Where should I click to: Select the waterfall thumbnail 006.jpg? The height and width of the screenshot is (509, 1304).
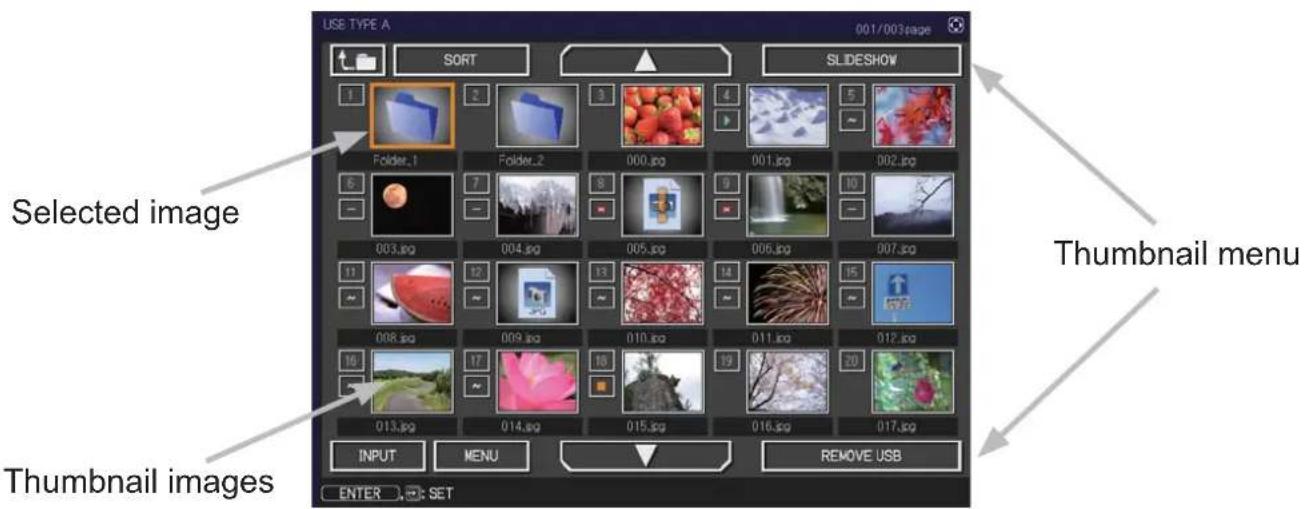point(788,204)
